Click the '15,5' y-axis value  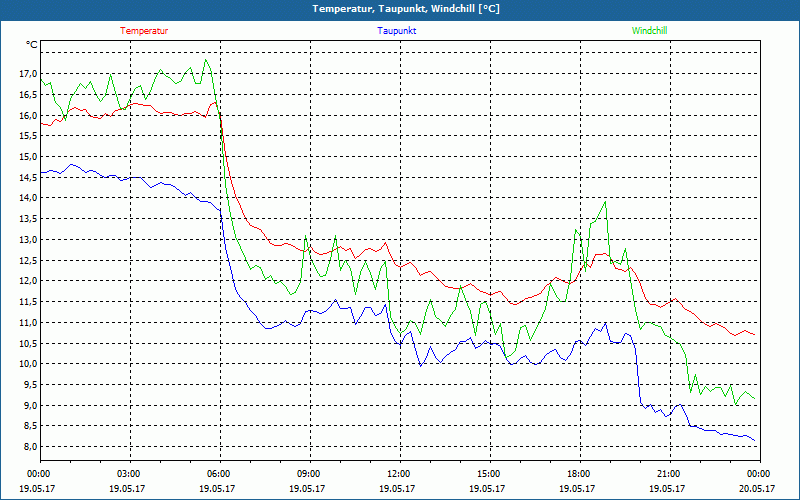28,136
